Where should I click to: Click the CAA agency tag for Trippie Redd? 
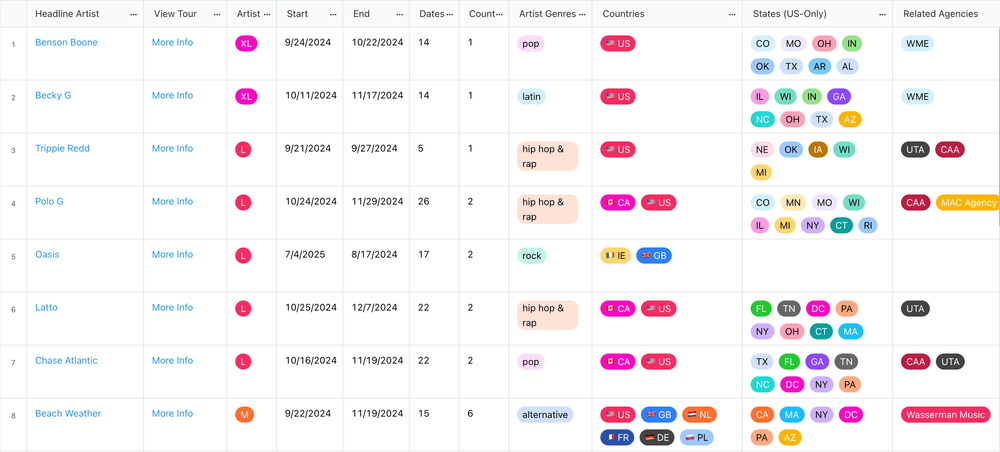(950, 150)
